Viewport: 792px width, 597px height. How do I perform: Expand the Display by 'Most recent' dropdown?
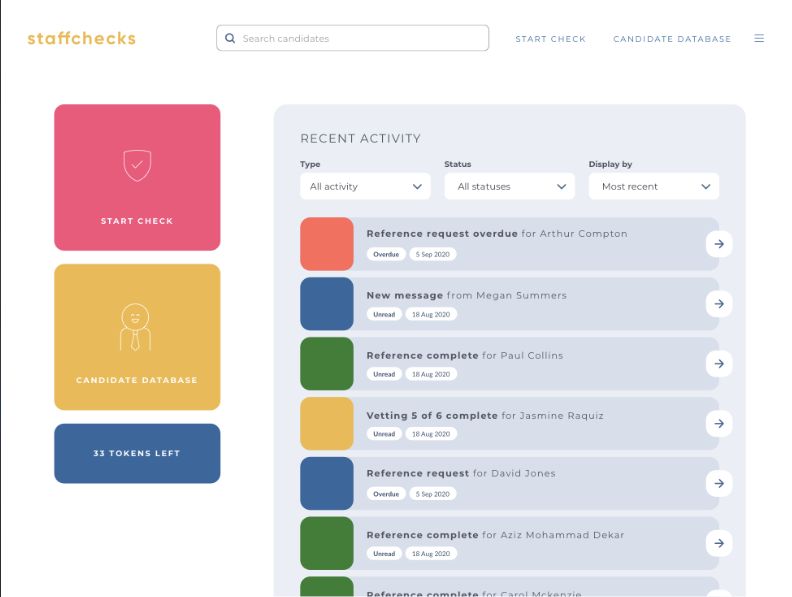pyautogui.click(x=653, y=186)
